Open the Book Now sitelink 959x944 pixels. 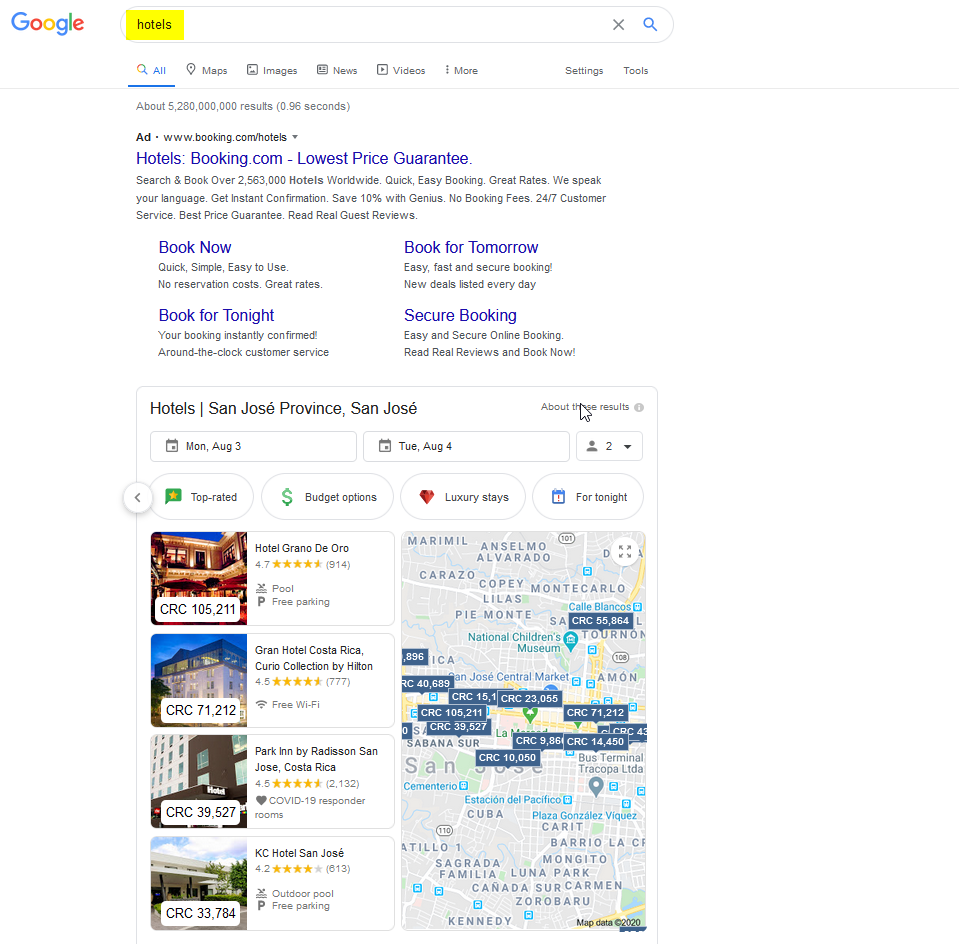194,247
